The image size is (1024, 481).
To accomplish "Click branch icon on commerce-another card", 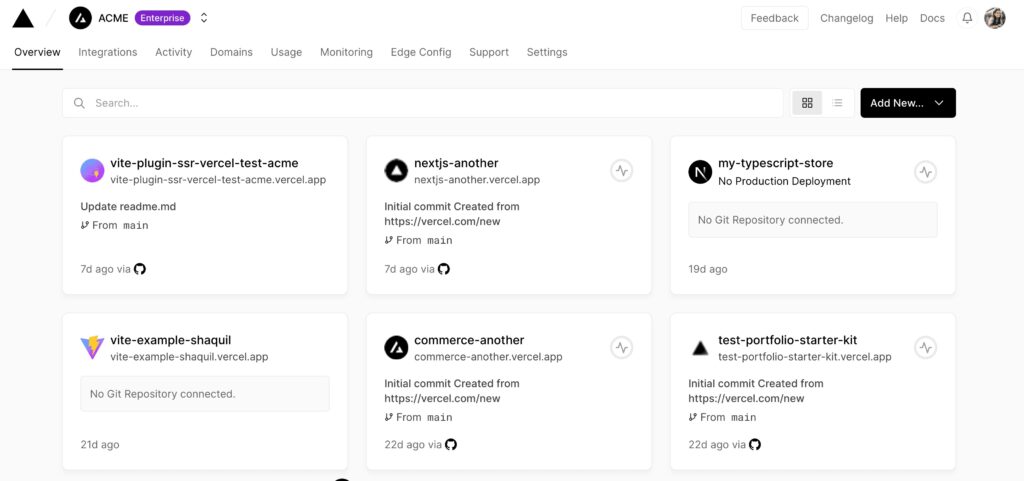I will point(389,417).
